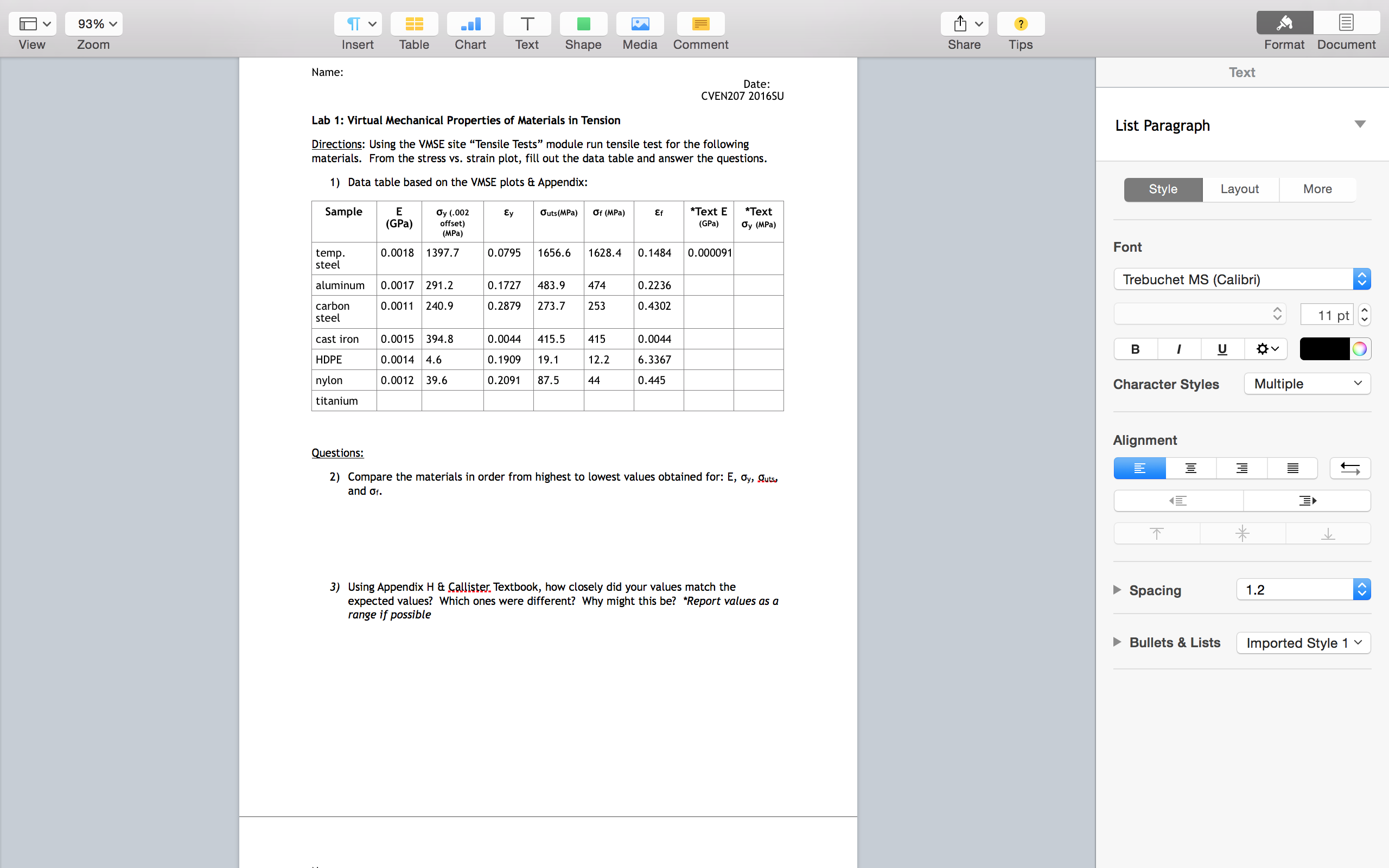The height and width of the screenshot is (868, 1389).
Task: Expand the Spacing section
Action: click(x=1117, y=590)
